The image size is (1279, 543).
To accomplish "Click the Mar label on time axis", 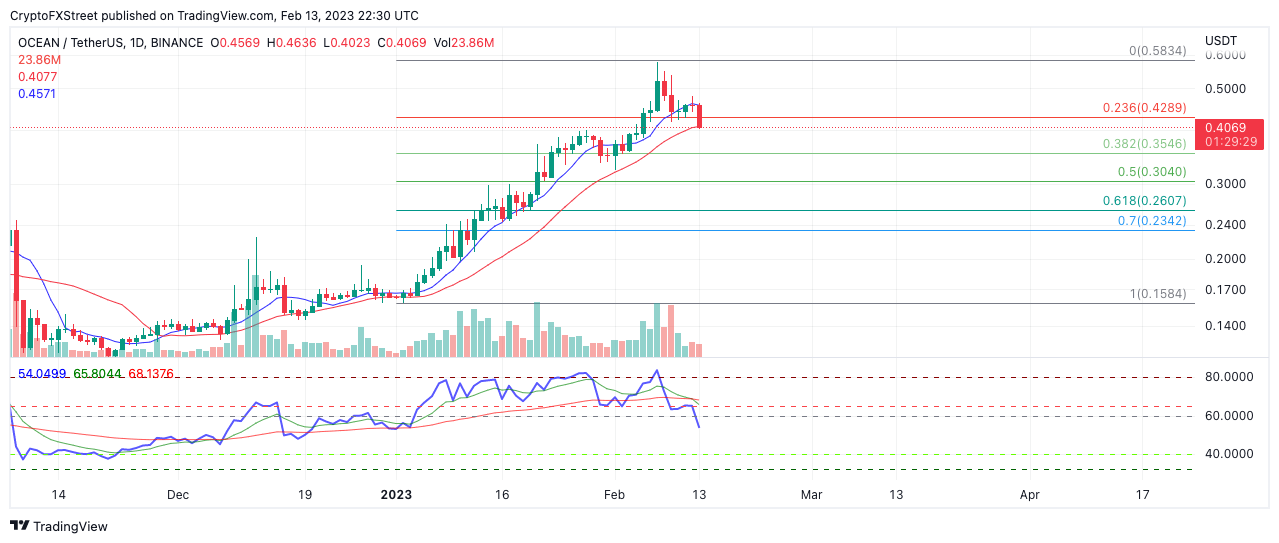I will click(x=812, y=495).
